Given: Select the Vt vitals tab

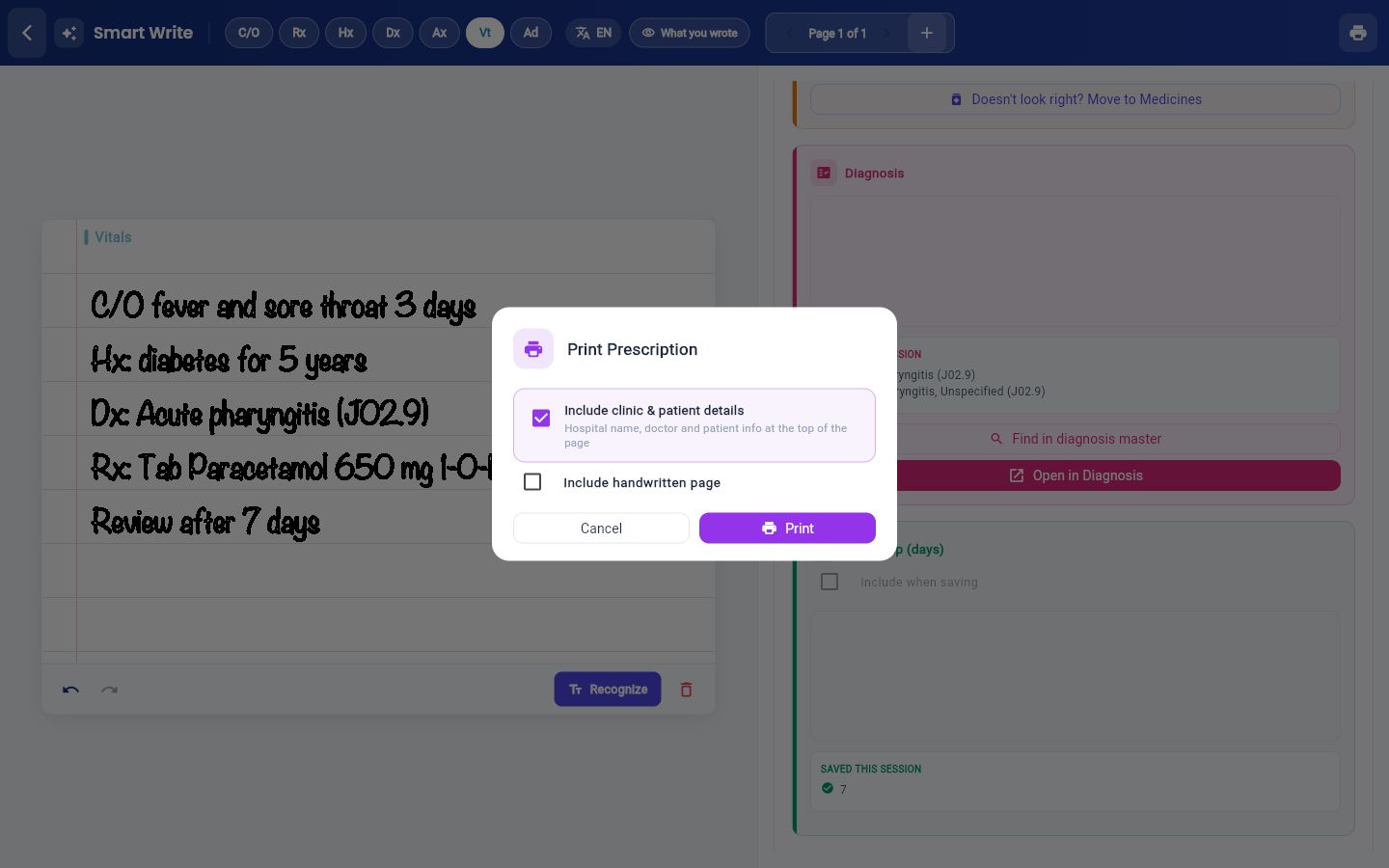Looking at the screenshot, I should click(x=485, y=33).
